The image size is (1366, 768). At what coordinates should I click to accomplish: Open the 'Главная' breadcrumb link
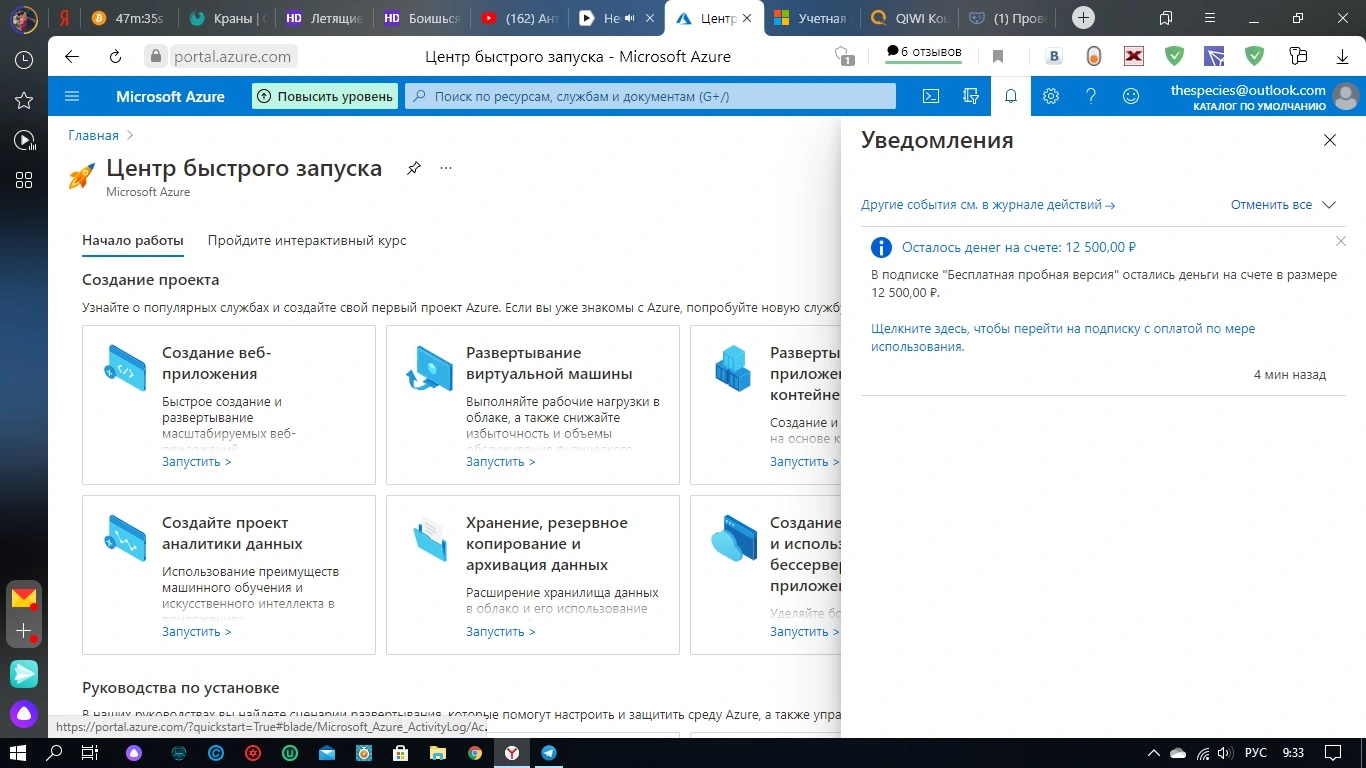point(93,135)
